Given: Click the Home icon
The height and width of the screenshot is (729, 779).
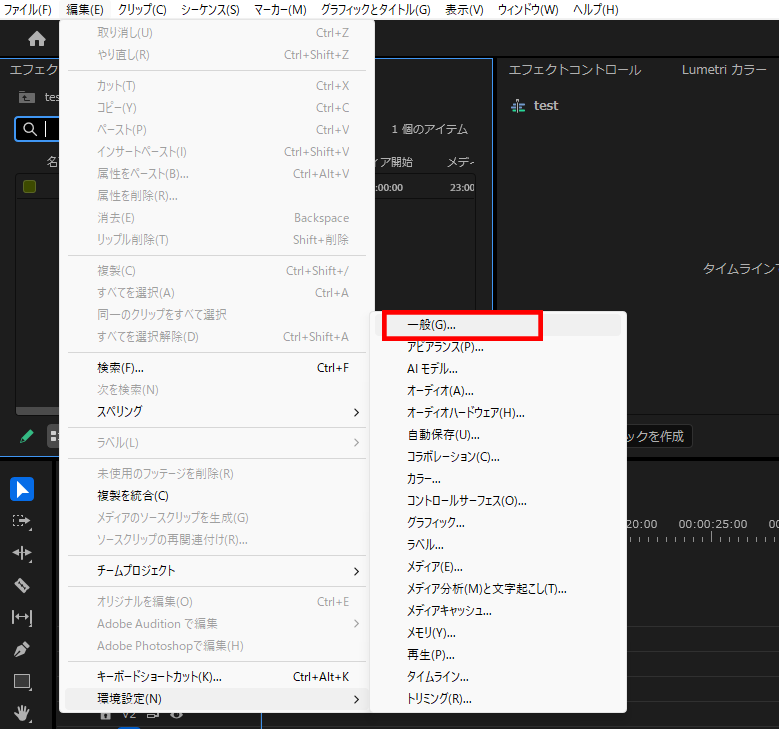Looking at the screenshot, I should [37, 39].
